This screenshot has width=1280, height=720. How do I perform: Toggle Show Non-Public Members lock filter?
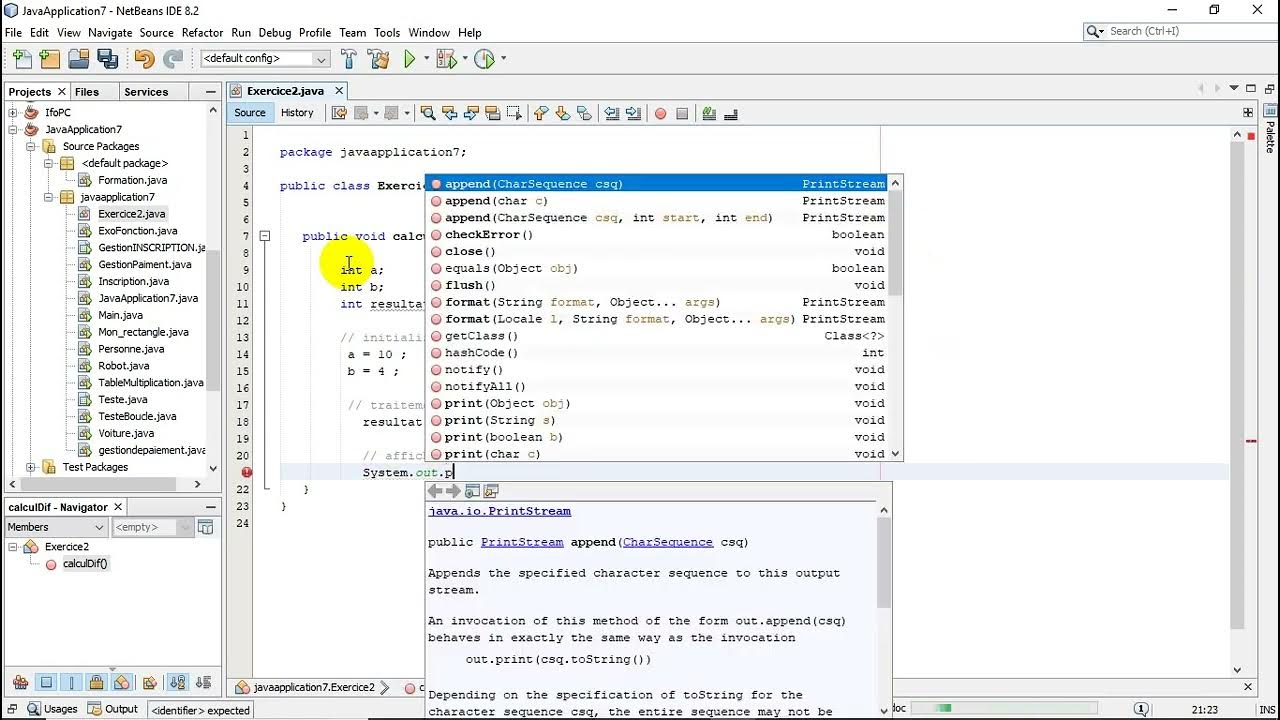tap(96, 683)
